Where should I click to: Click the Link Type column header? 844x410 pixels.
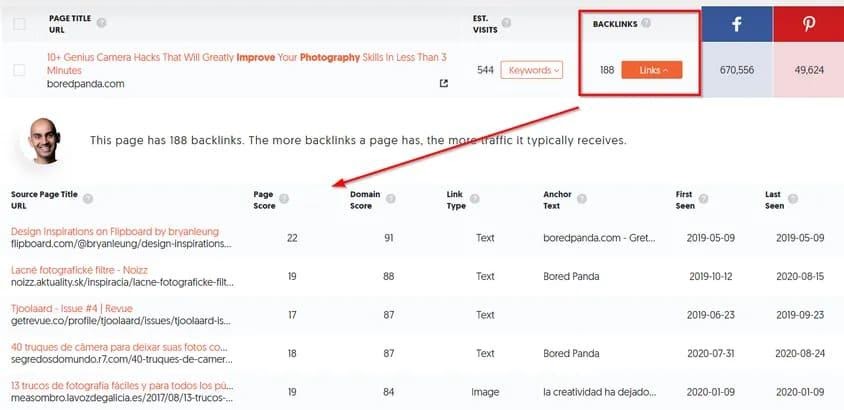tap(456, 200)
